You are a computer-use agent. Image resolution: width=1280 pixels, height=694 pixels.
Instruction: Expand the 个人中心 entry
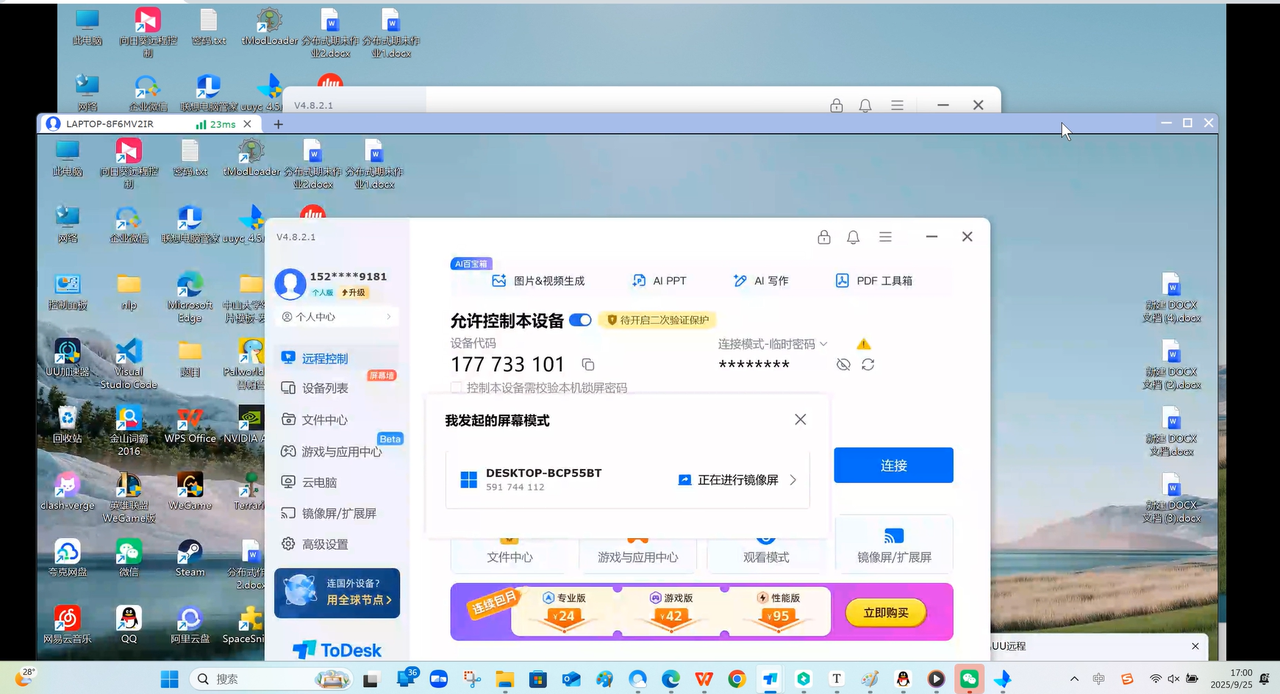click(x=336, y=316)
